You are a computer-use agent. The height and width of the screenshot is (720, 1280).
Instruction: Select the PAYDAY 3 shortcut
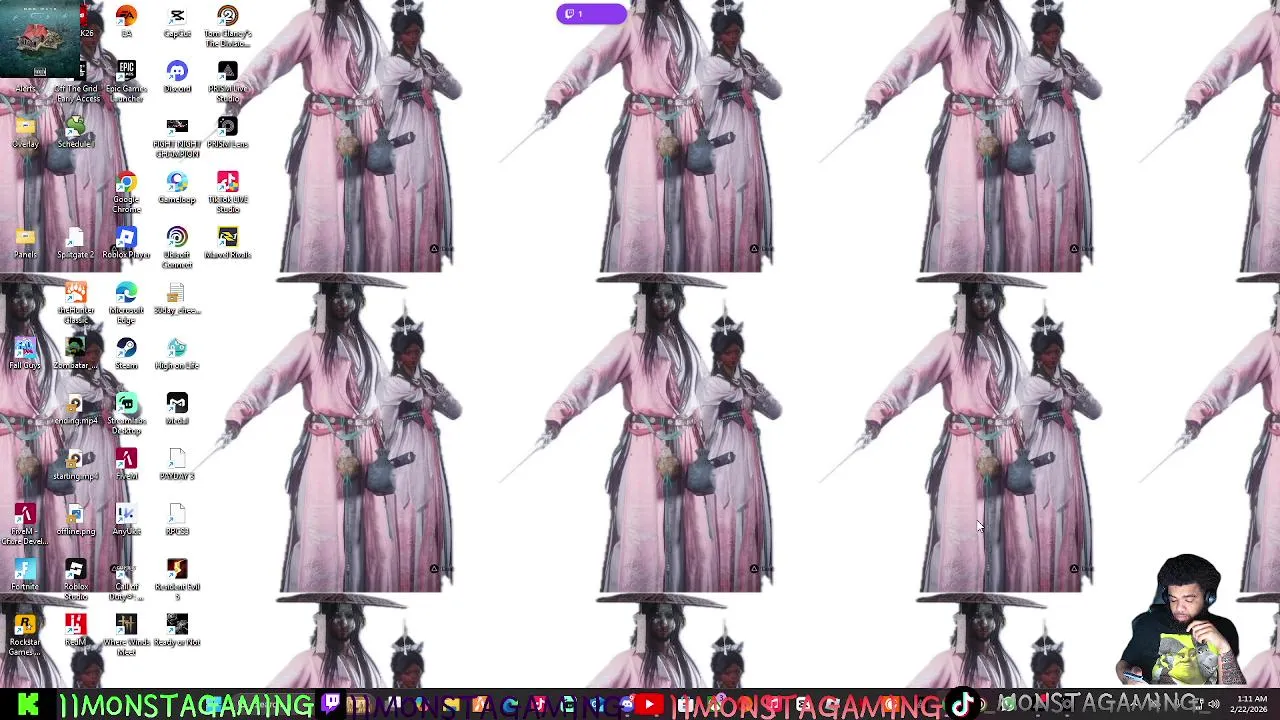point(177,464)
